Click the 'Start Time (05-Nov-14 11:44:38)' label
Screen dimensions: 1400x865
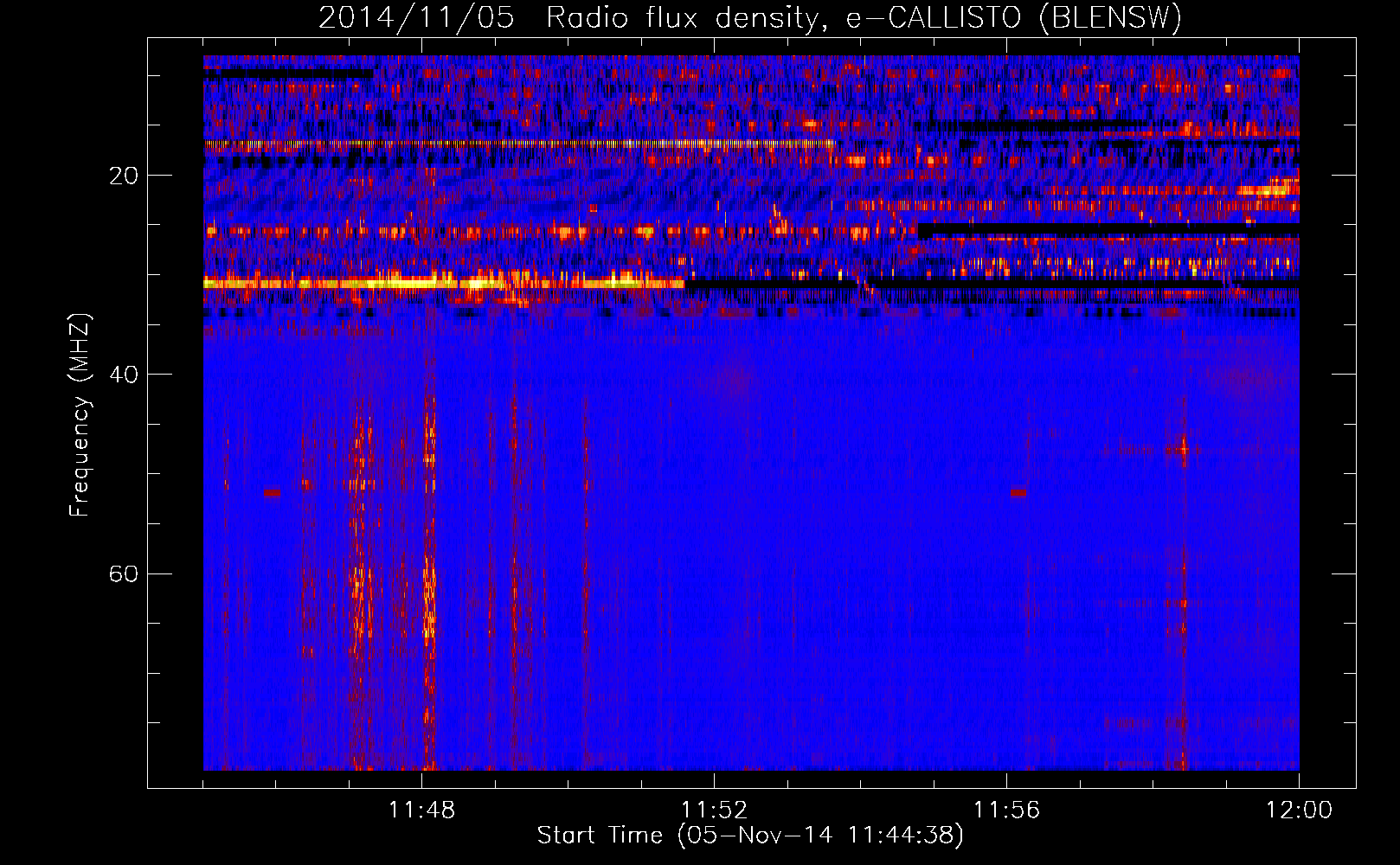750,836
